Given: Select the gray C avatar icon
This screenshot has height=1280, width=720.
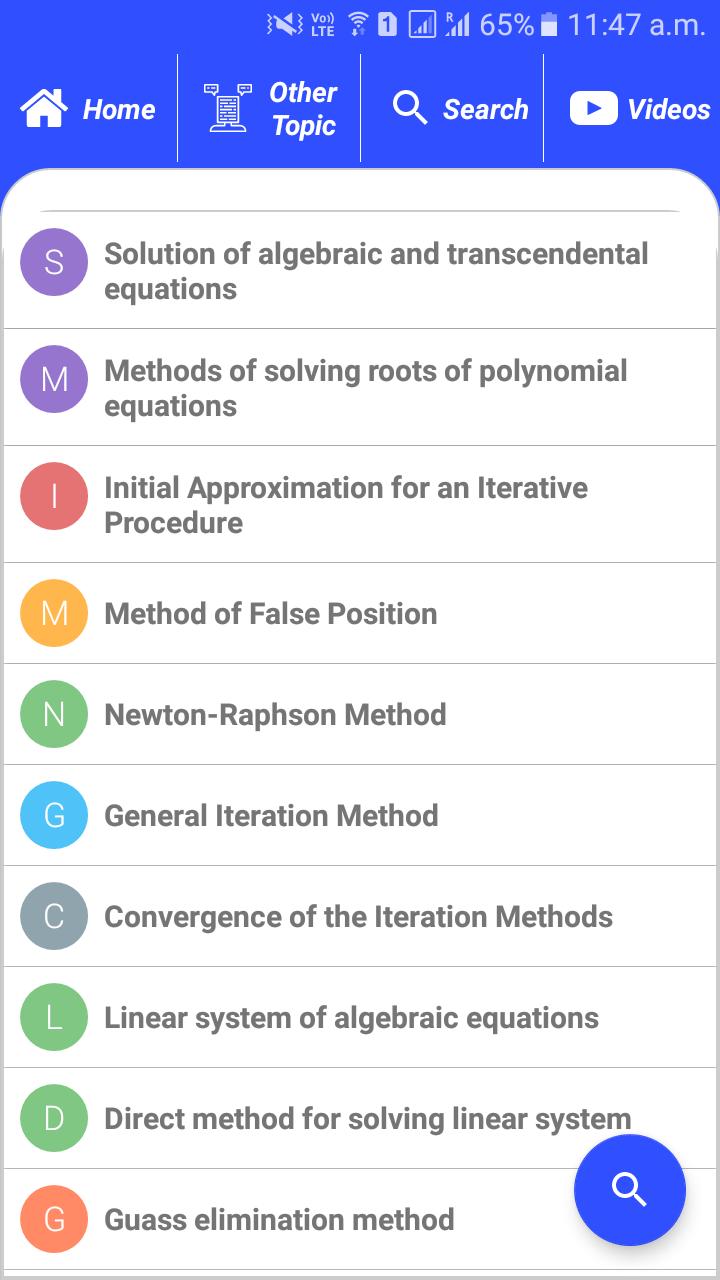Looking at the screenshot, I should tap(54, 916).
